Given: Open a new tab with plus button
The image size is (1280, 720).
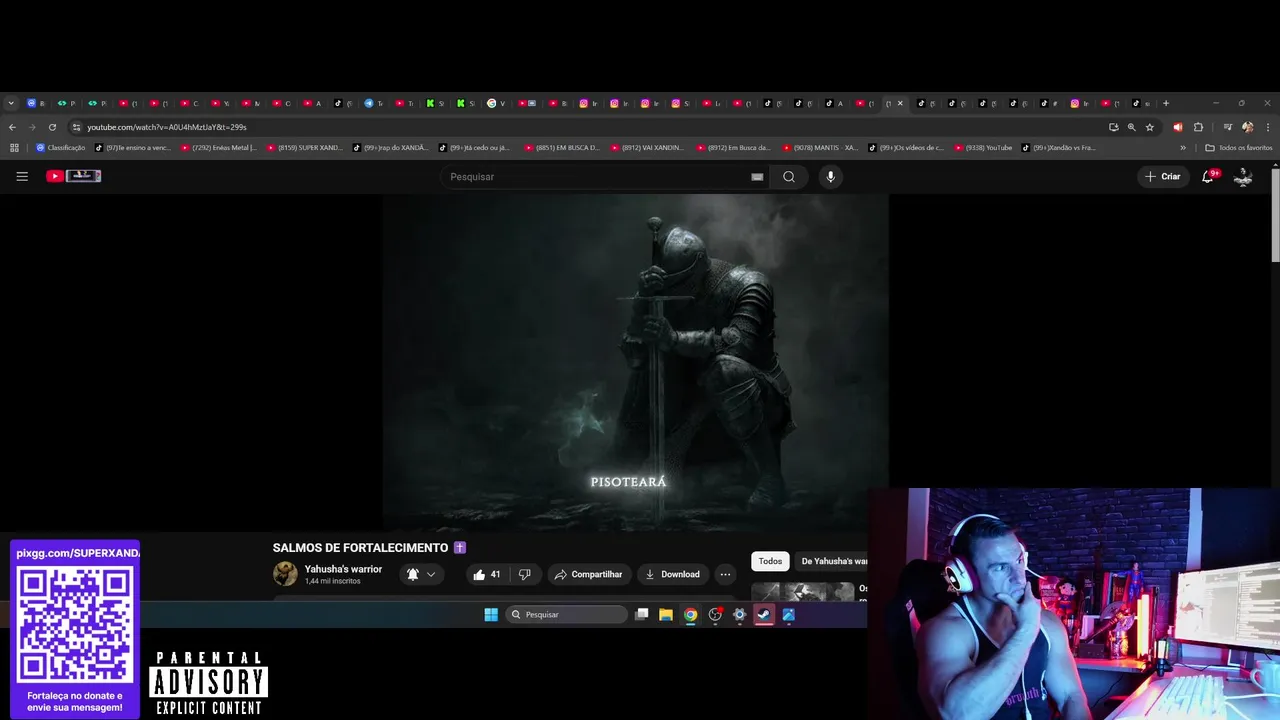Looking at the screenshot, I should tap(1165, 103).
